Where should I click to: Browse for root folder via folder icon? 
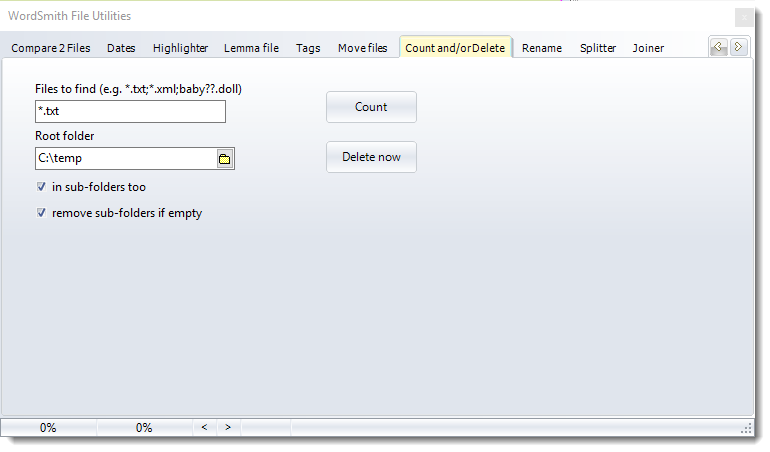(224, 159)
